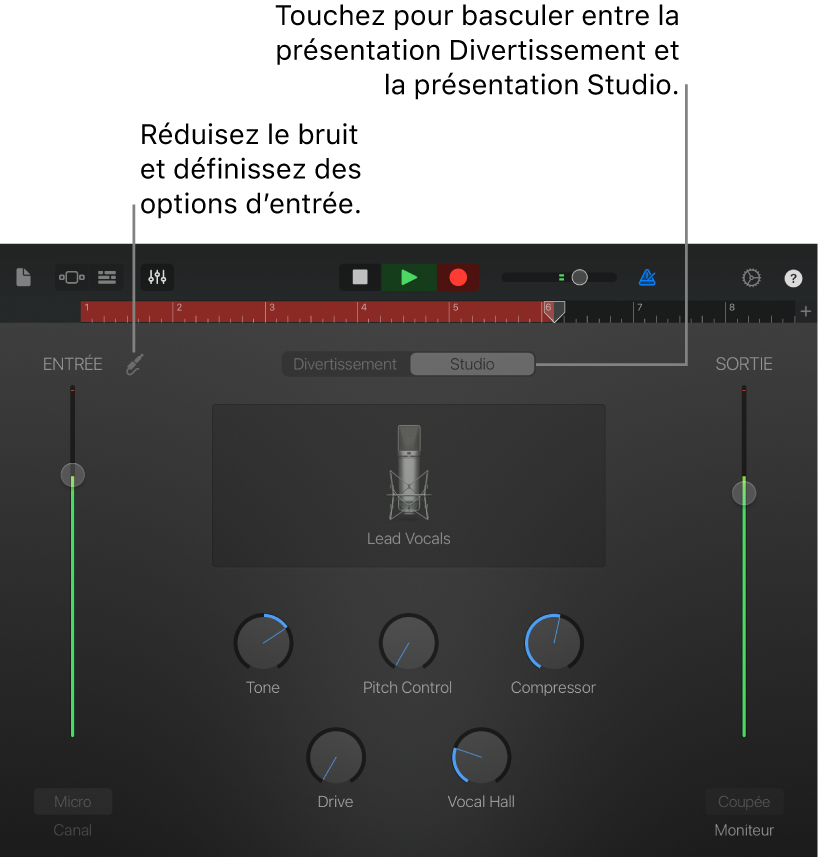Enable the metronome
The image size is (819, 857).
click(x=646, y=277)
